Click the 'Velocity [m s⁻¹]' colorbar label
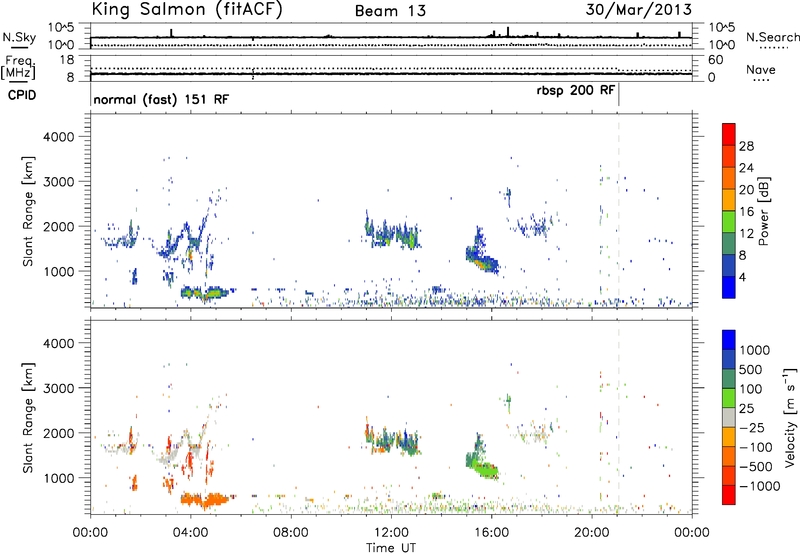 click(790, 417)
